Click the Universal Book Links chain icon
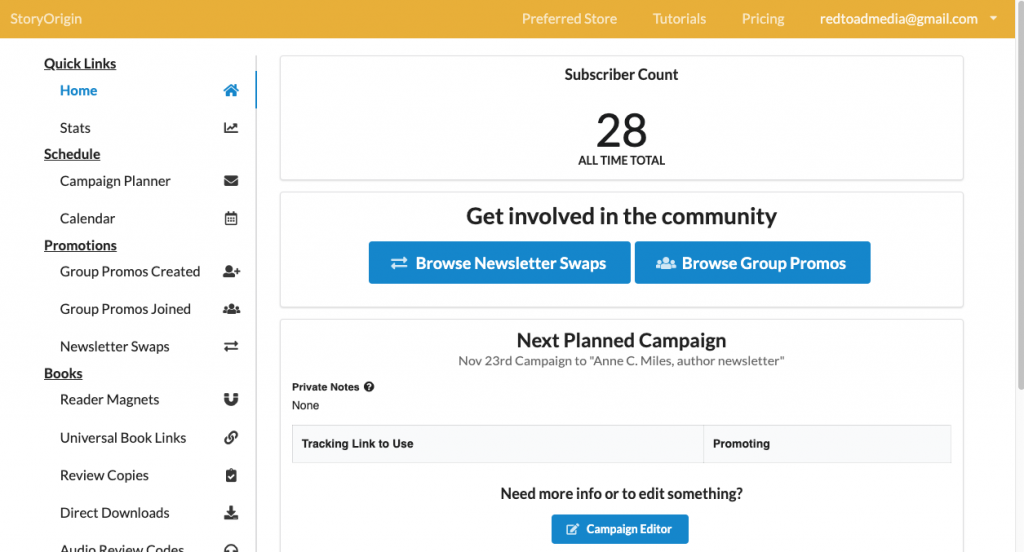The image size is (1024, 552). click(231, 438)
